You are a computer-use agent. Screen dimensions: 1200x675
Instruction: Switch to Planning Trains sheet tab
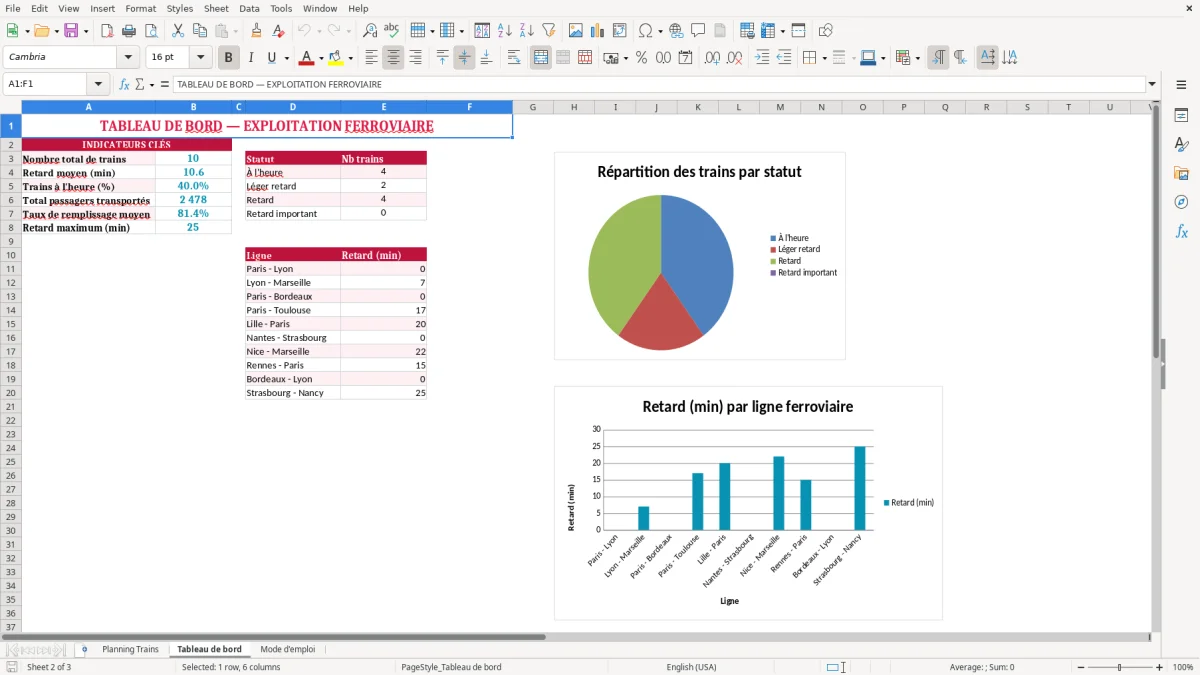pos(130,649)
